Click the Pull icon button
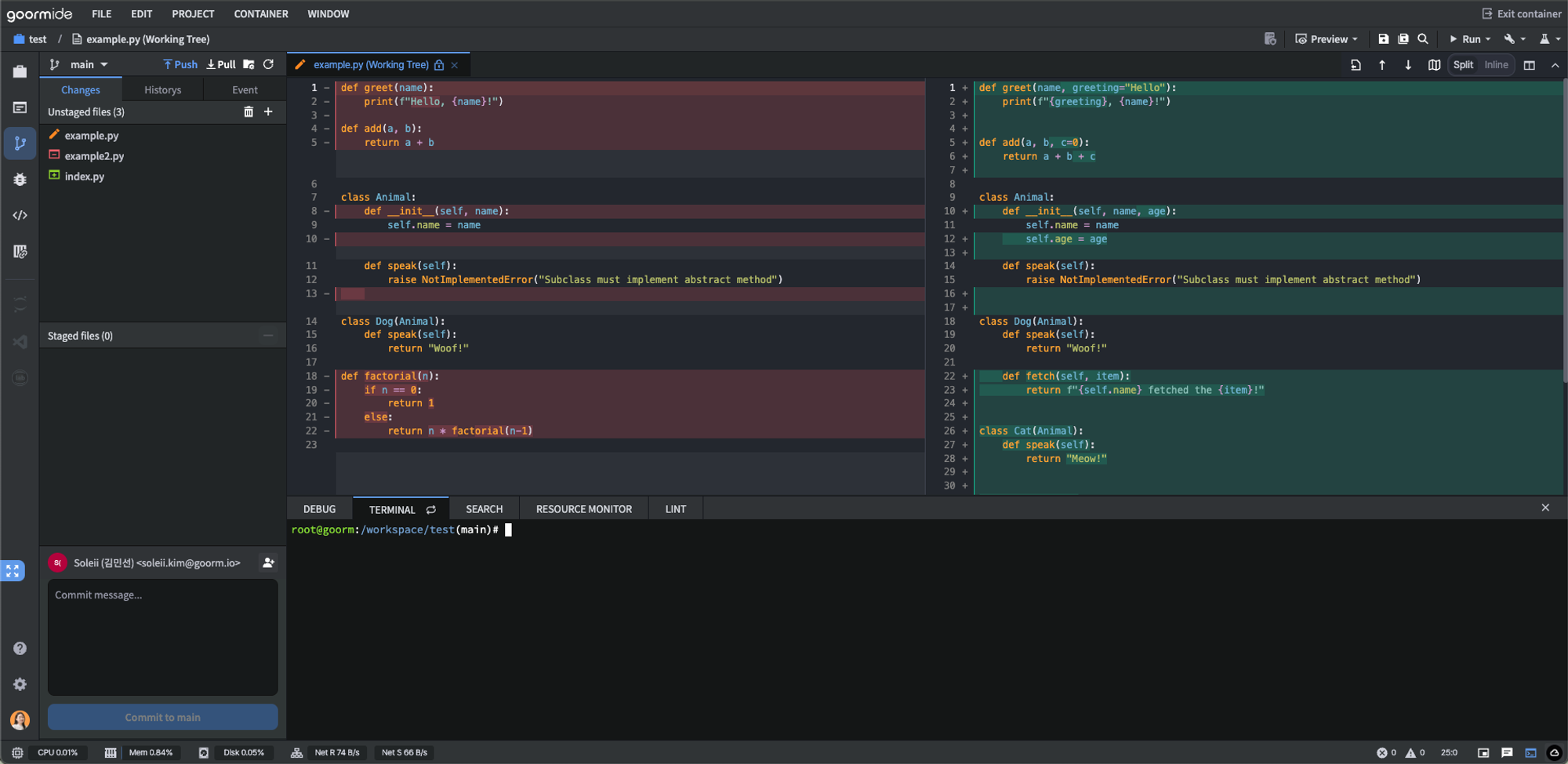Image resolution: width=1568 pixels, height=764 pixels. coord(221,64)
